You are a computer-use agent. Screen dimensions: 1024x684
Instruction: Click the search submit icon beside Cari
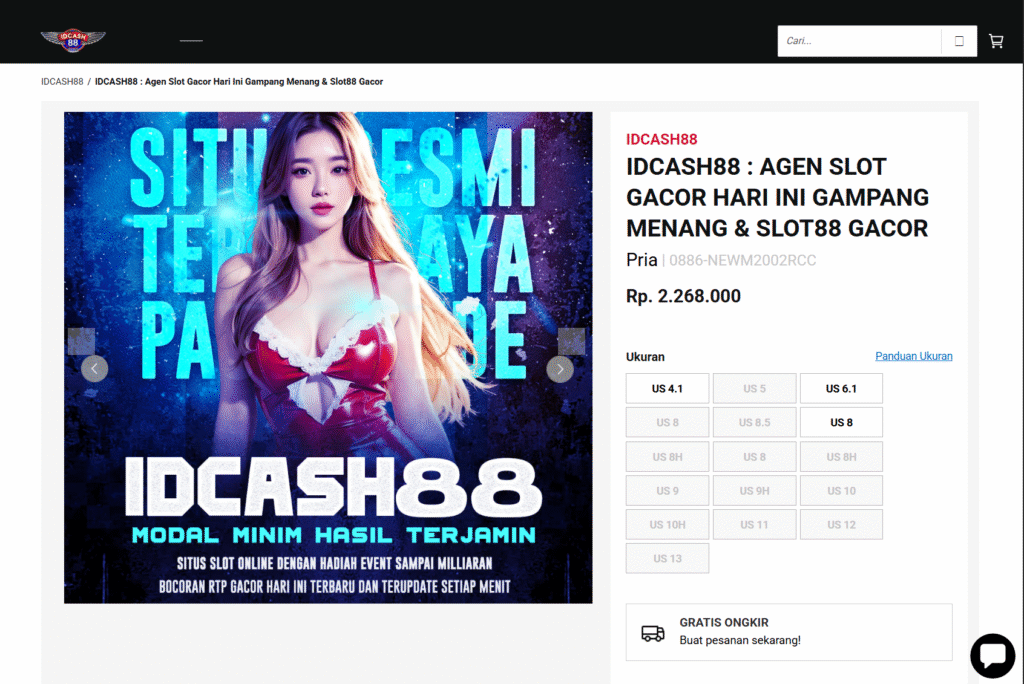point(959,41)
